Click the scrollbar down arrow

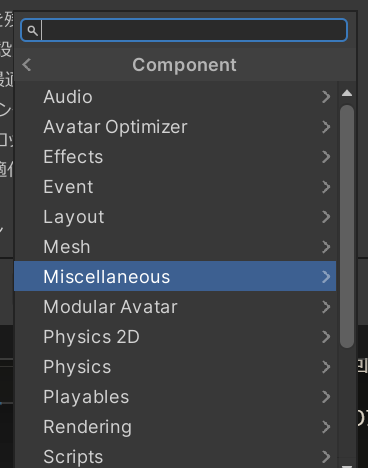coord(347,466)
